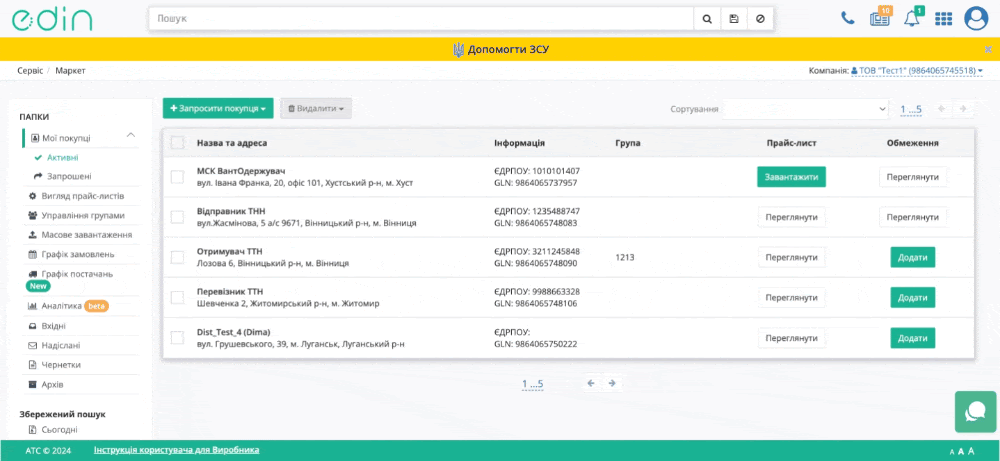Check the Перевізник ТТН row checkbox
The width and height of the screenshot is (1000, 461).
[177, 298]
